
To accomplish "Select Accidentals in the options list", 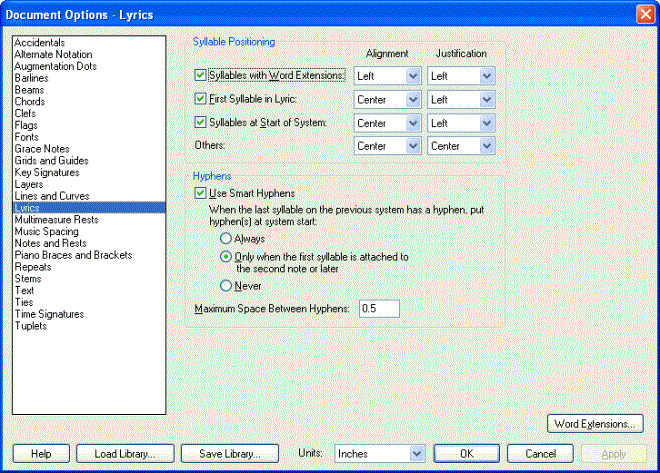I will click(x=40, y=43).
